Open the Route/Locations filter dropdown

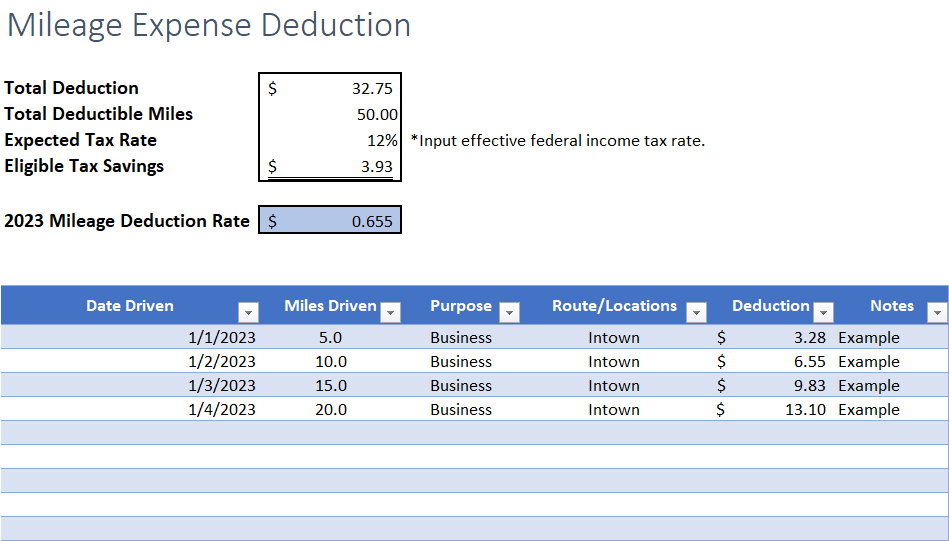pyautogui.click(x=697, y=312)
